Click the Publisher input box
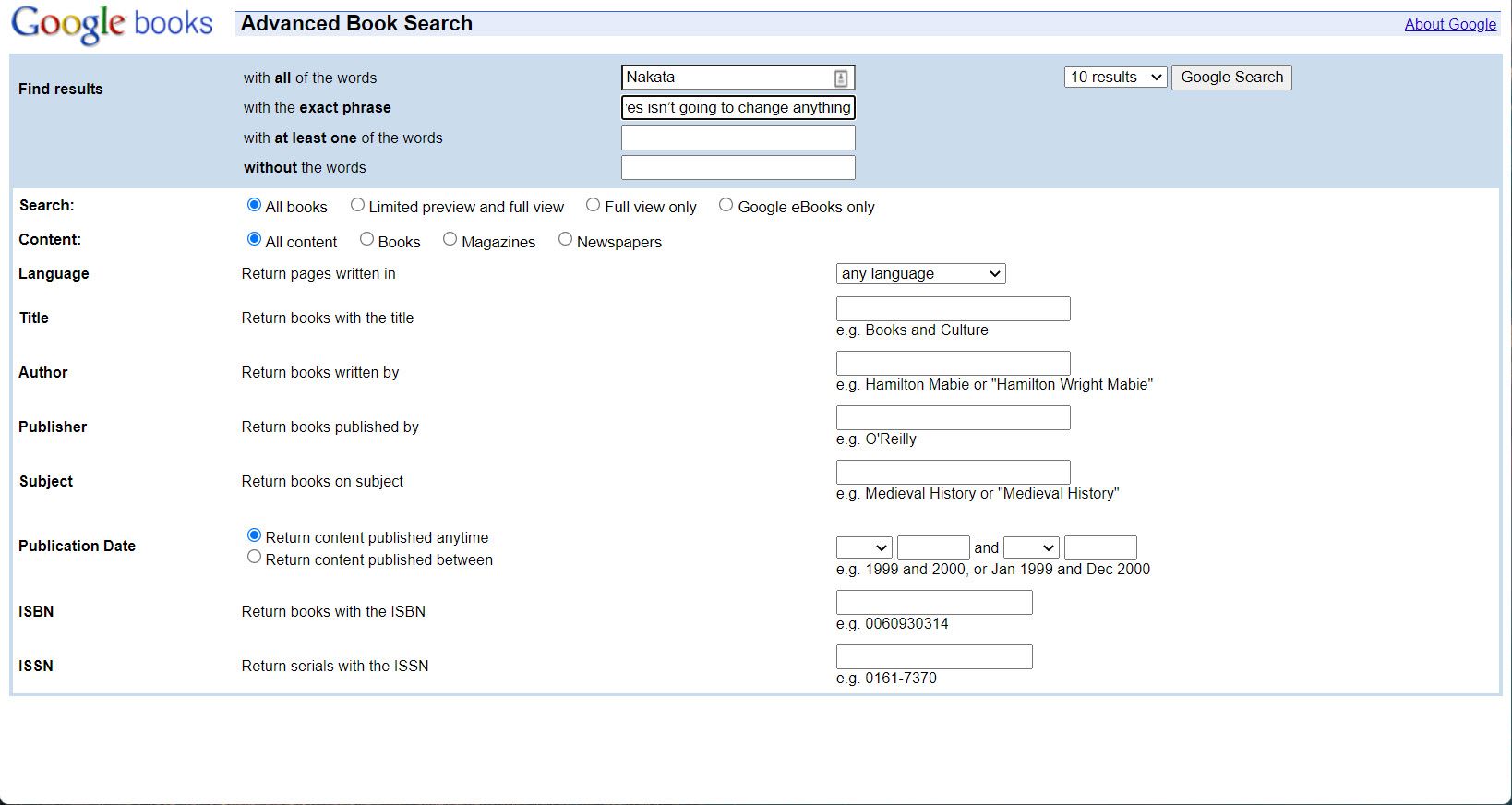Image resolution: width=1512 pixels, height=805 pixels. tap(953, 417)
